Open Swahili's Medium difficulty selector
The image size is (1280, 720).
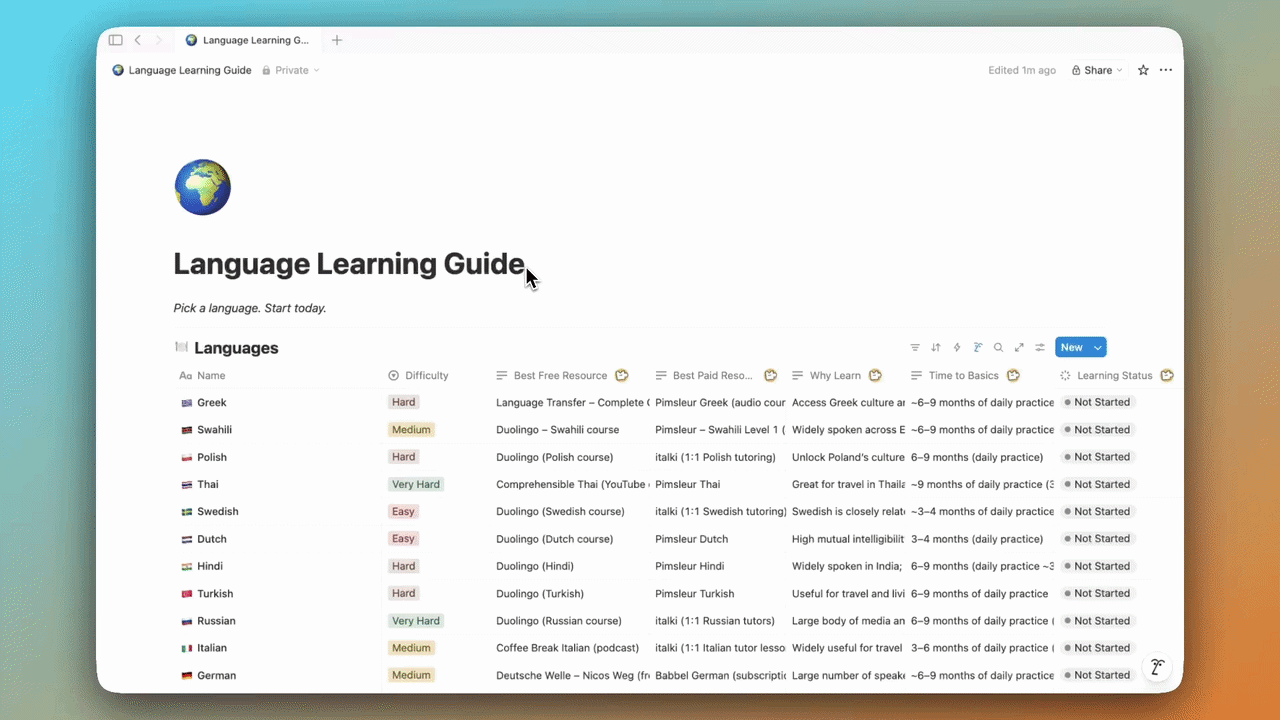(411, 430)
